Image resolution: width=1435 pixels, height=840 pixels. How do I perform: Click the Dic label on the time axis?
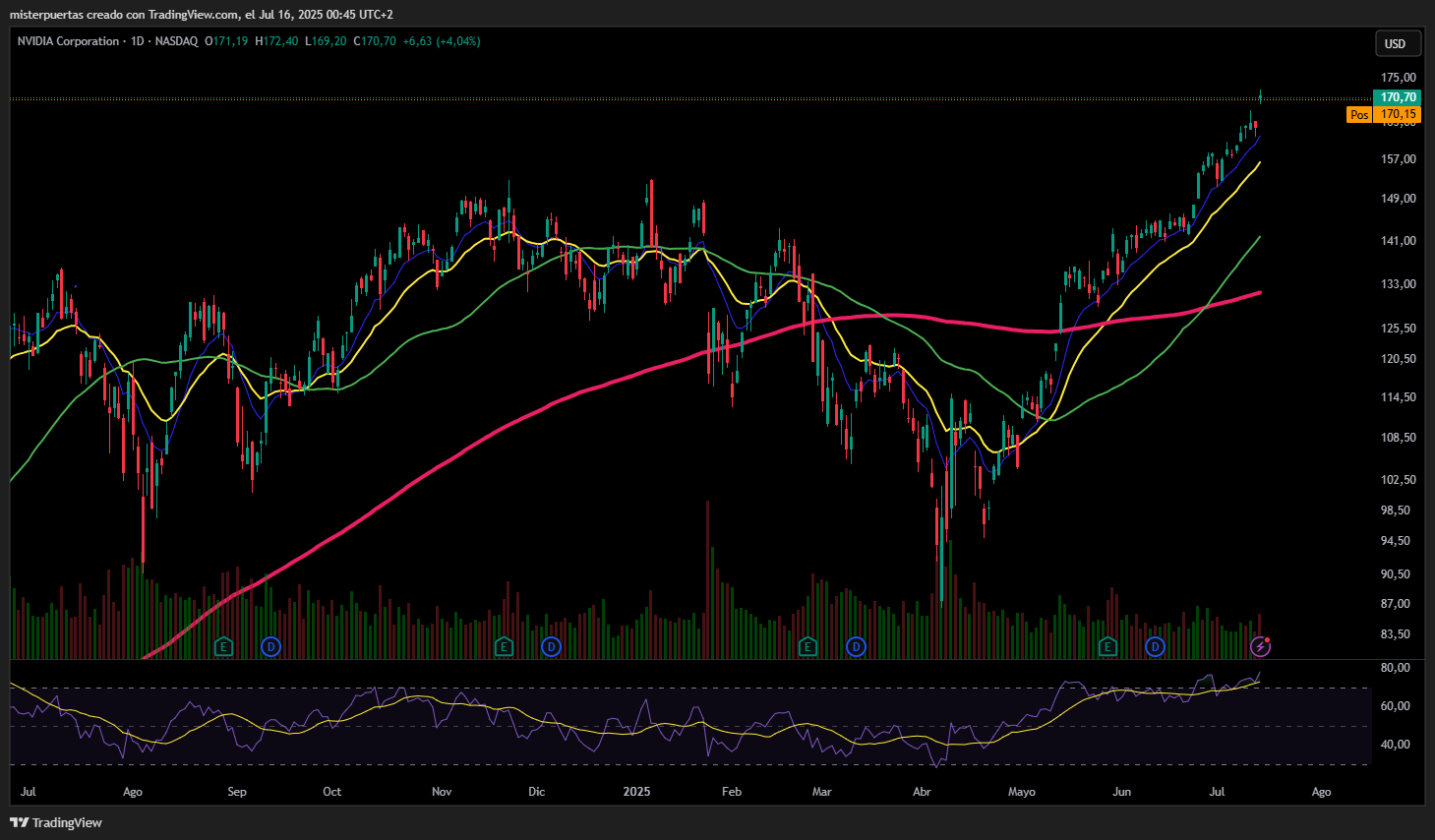536,792
